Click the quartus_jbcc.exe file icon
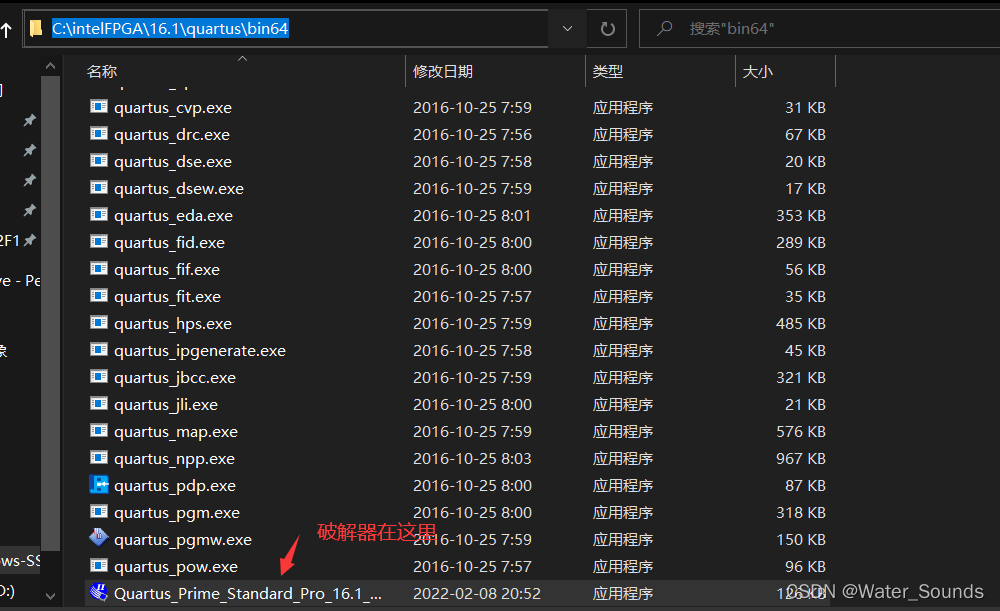Screen dimensions: 1000x611 (x=99, y=376)
